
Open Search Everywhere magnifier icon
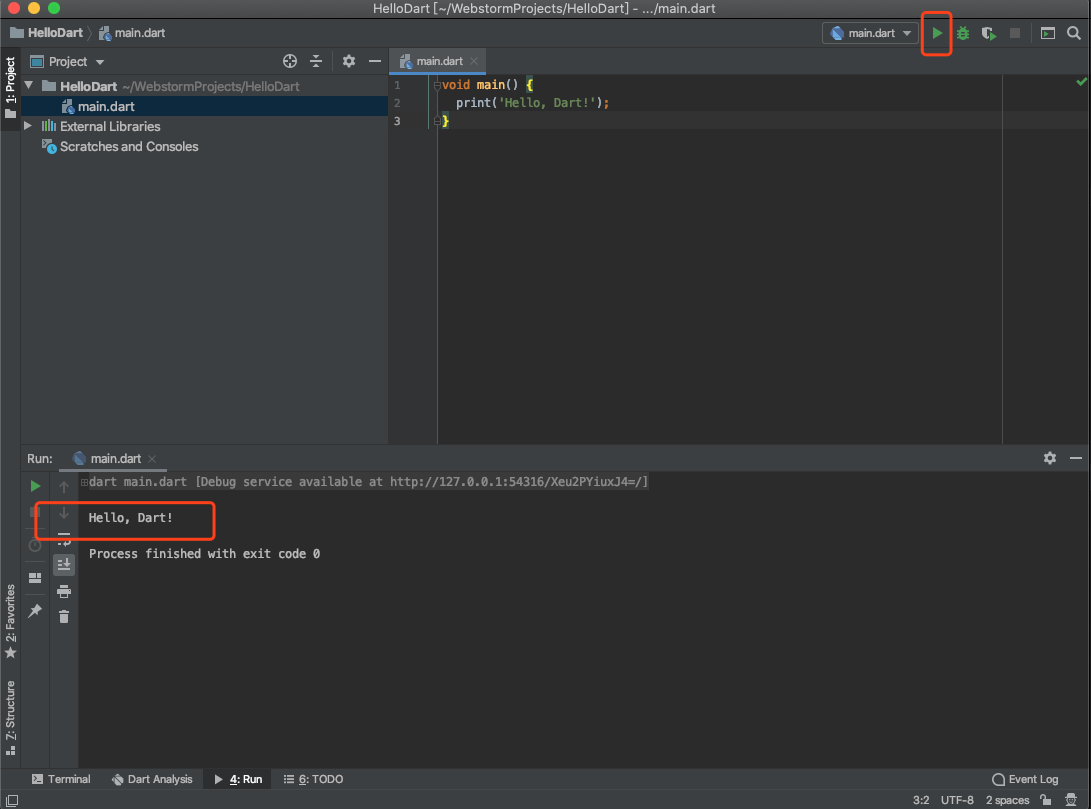pyautogui.click(x=1074, y=33)
